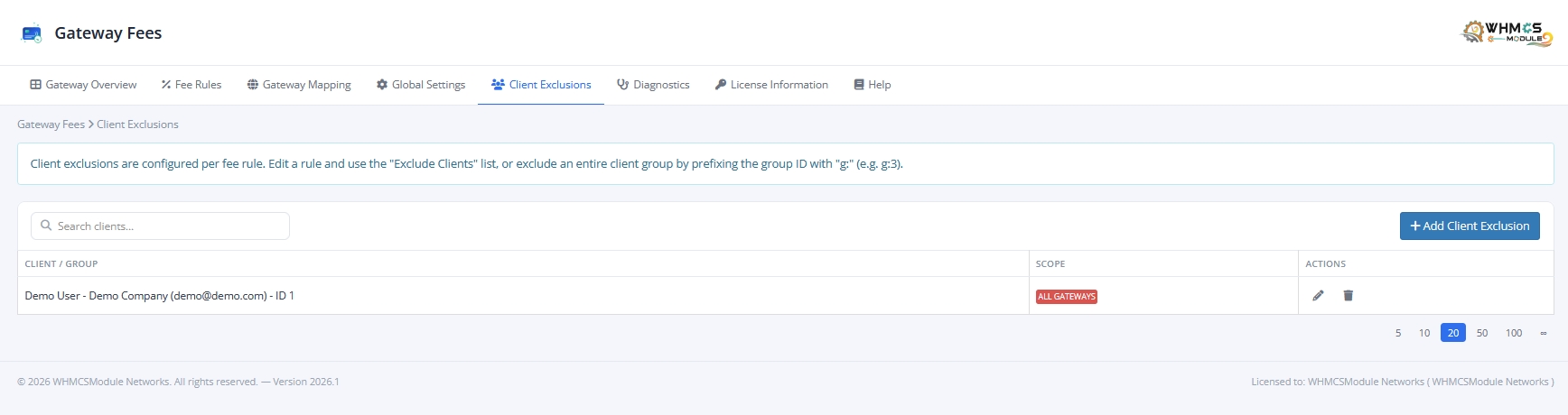The height and width of the screenshot is (415, 1568).
Task: Select the Client Exclusions tab
Action: [541, 85]
